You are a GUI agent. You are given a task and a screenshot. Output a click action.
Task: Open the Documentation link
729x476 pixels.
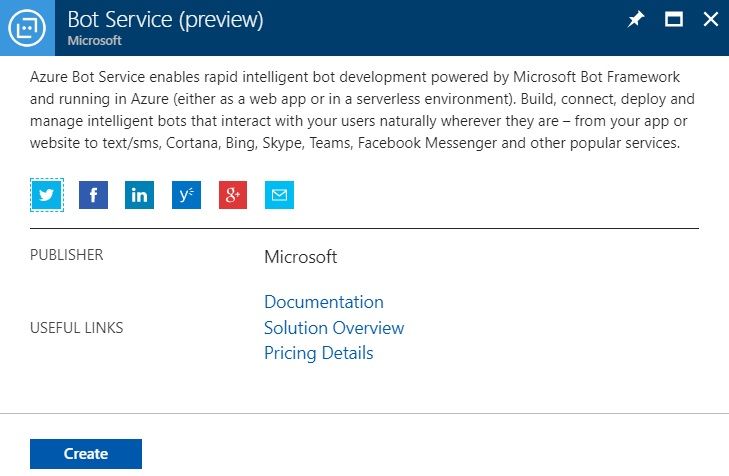323,302
